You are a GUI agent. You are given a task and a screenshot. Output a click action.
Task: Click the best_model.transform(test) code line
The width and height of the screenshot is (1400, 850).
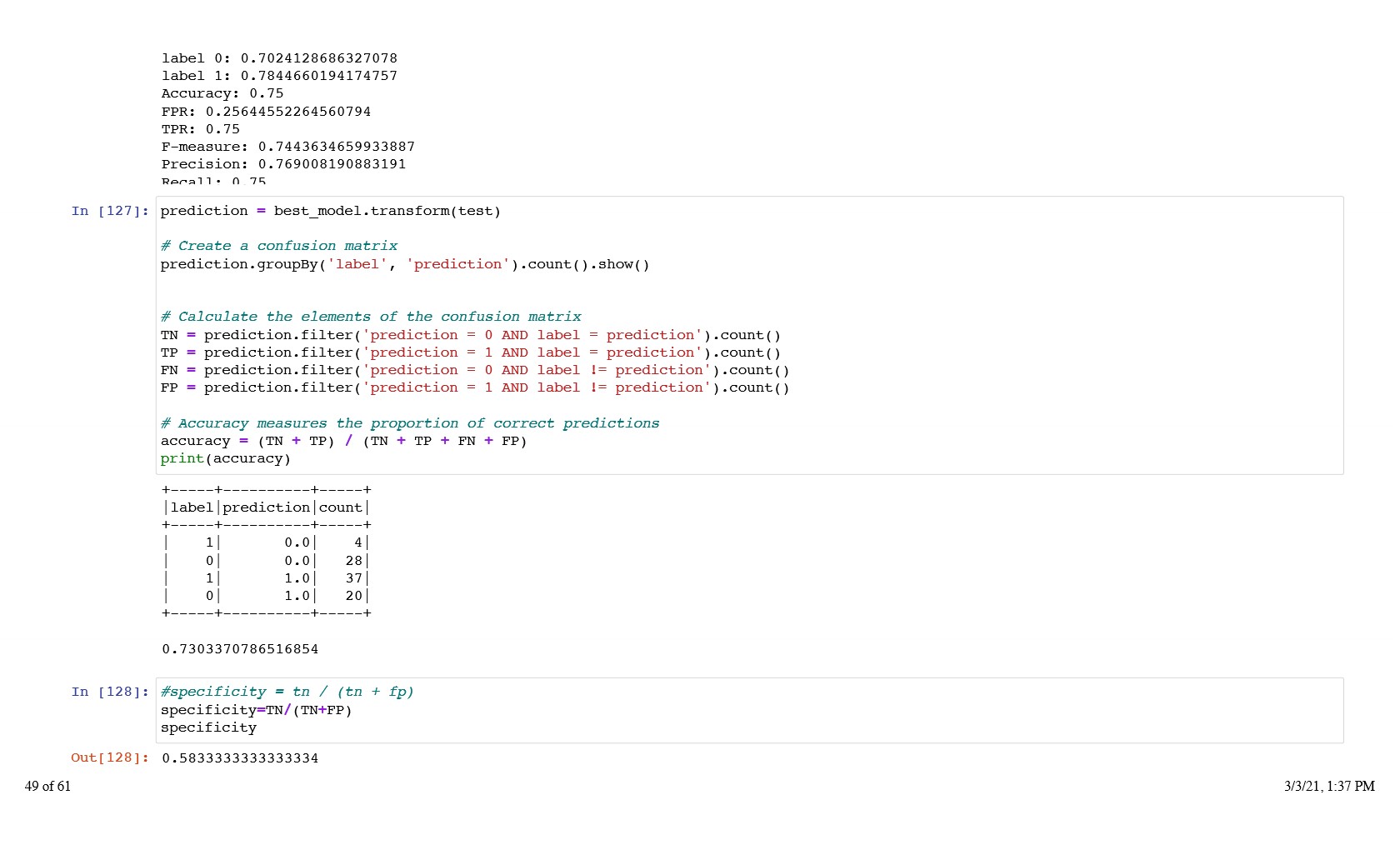[330, 211]
